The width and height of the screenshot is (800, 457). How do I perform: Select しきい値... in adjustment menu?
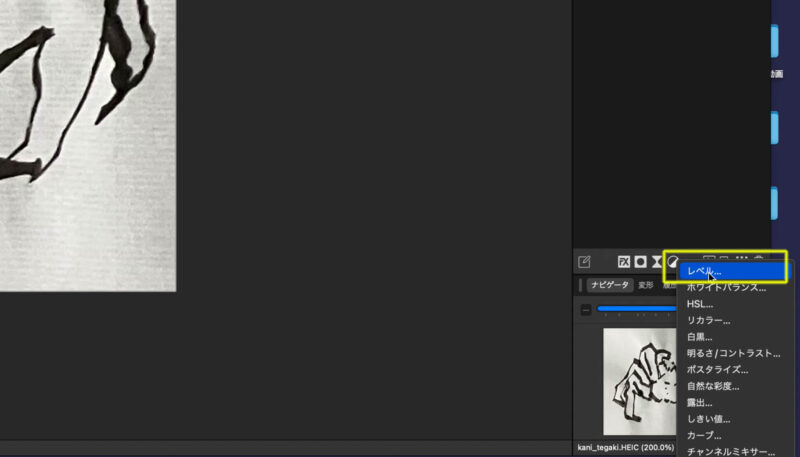point(708,418)
